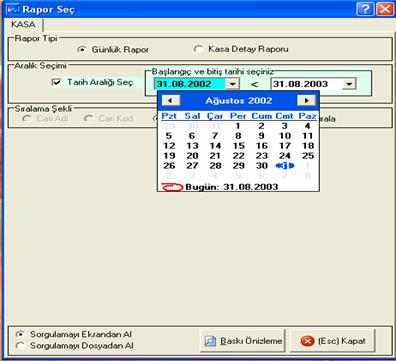This screenshot has height=361, width=396.
Task: Click the print preview icon on Baskı Önizleme
Action: (210, 341)
